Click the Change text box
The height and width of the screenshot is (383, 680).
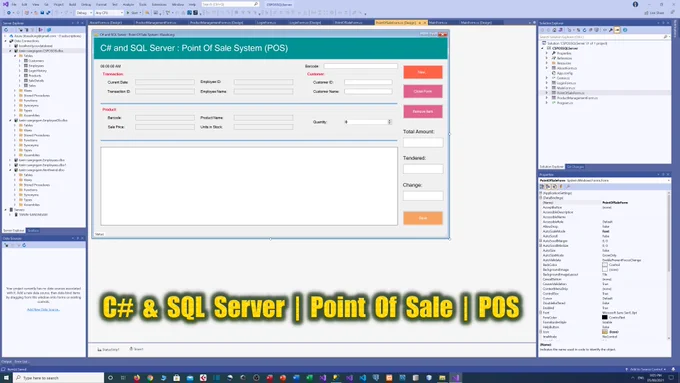click(423, 196)
